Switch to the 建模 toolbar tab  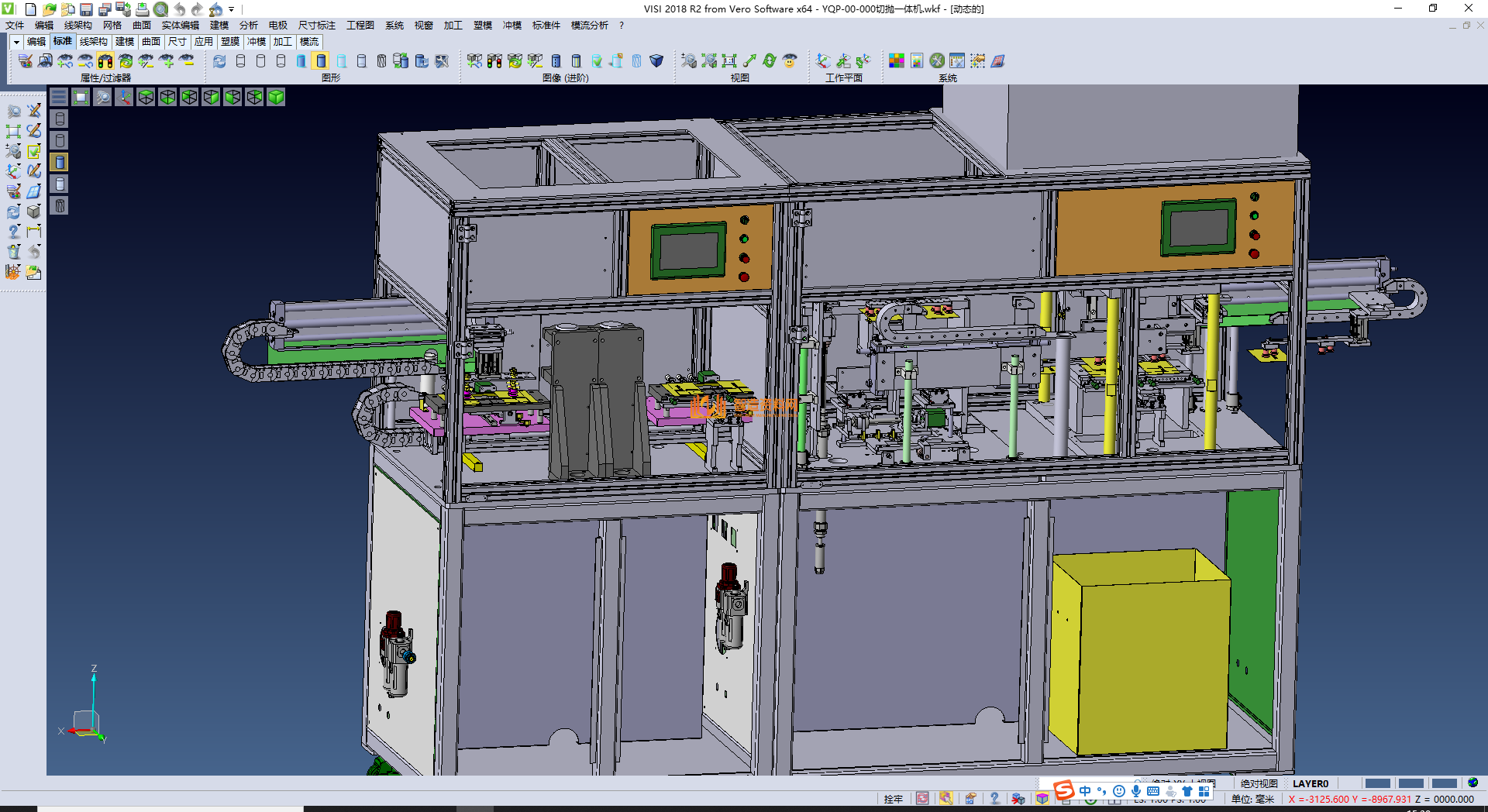125,42
